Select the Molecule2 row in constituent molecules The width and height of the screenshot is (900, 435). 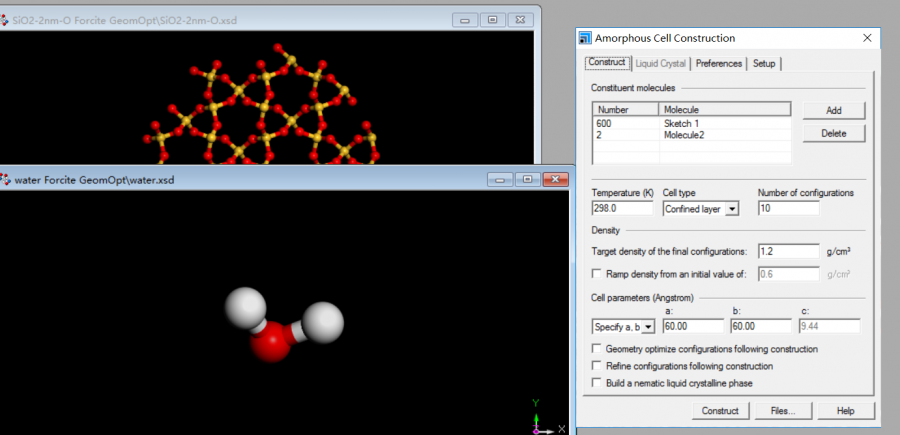692,135
